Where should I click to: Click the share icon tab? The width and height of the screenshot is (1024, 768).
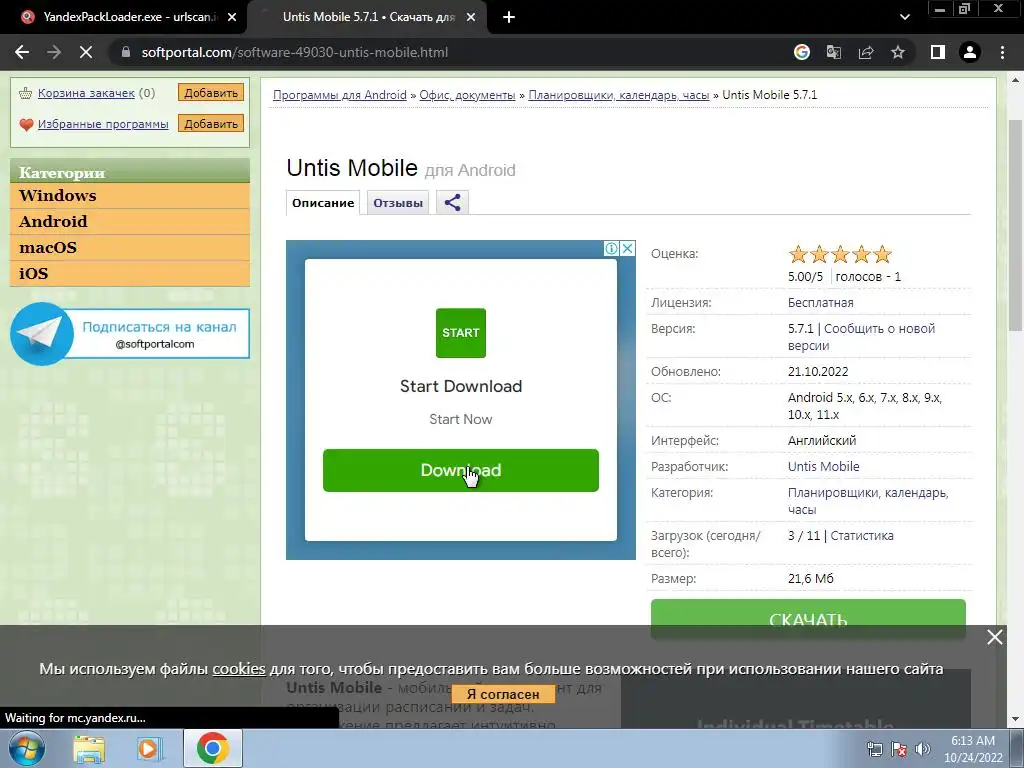click(x=453, y=202)
